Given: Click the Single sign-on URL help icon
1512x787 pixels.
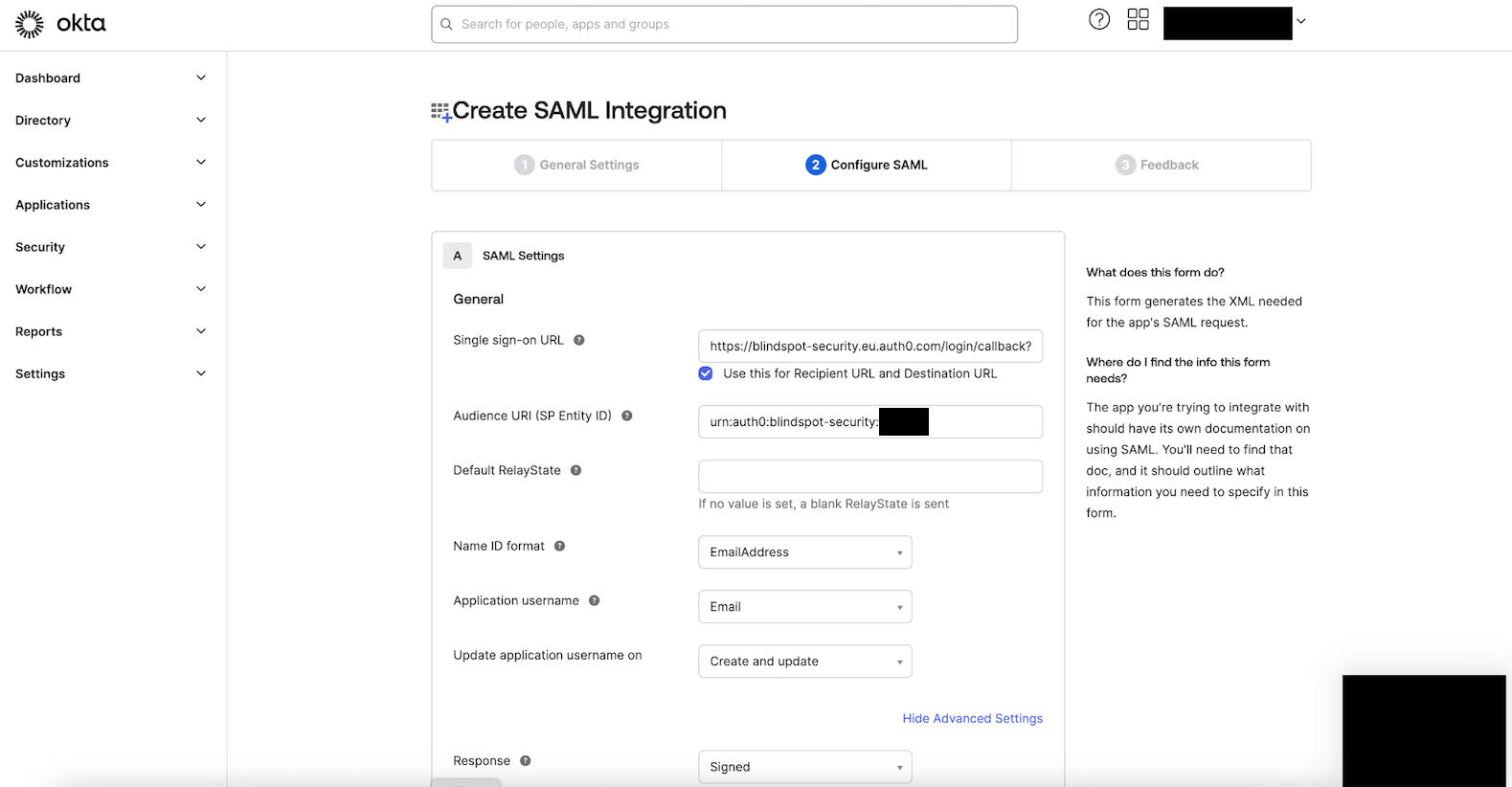Looking at the screenshot, I should pyautogui.click(x=579, y=340).
